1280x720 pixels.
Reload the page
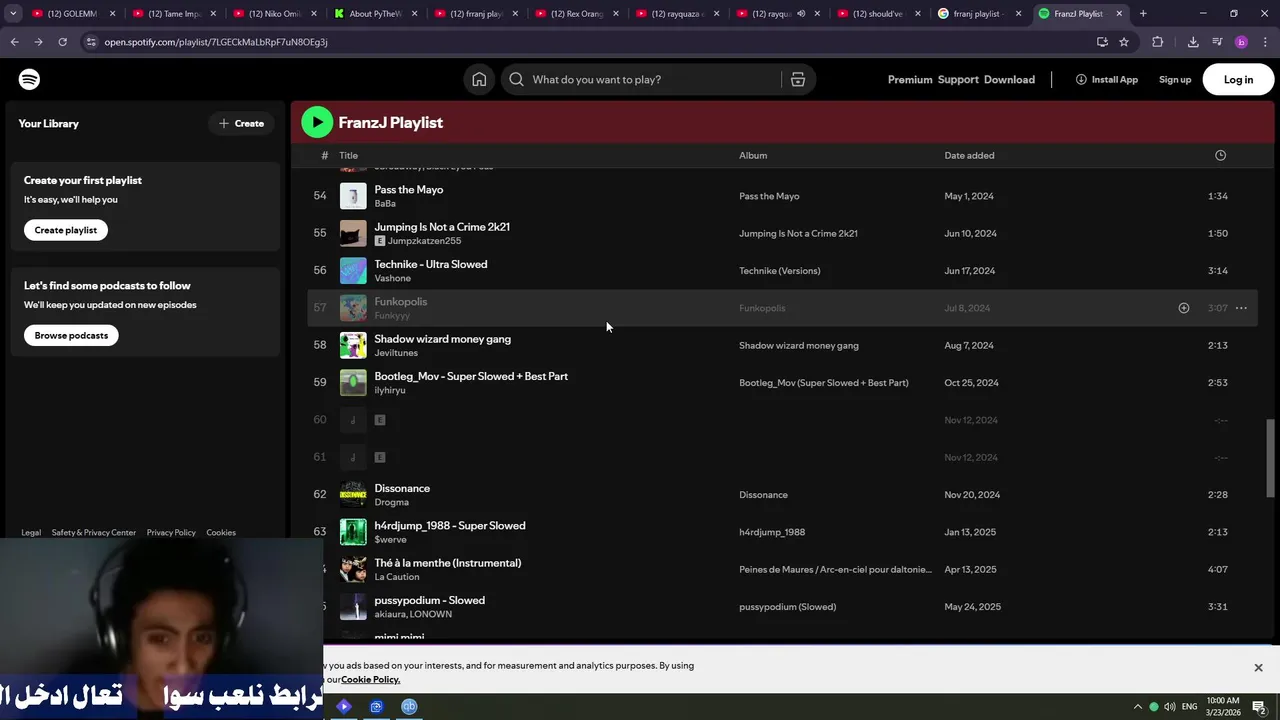pos(62,42)
